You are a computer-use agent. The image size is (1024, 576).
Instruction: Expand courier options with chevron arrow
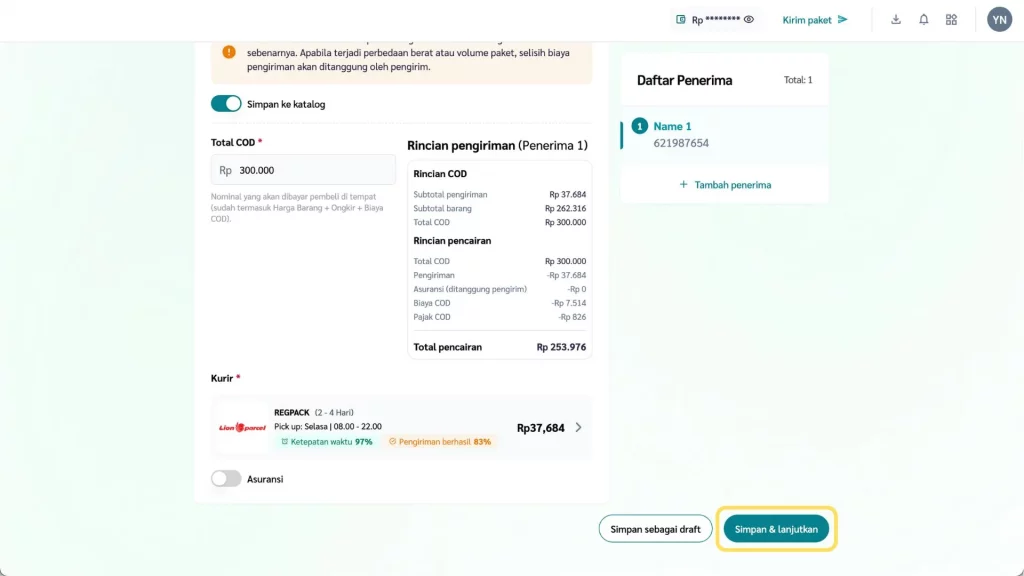[x=578, y=428]
